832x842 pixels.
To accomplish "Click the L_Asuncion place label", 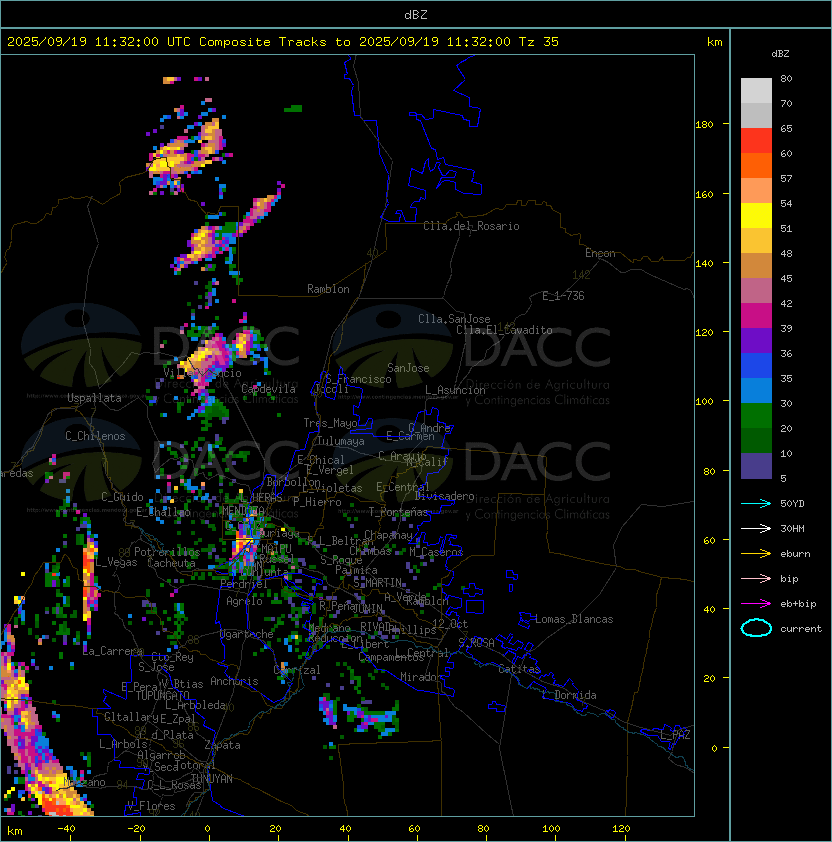I will click(455, 390).
